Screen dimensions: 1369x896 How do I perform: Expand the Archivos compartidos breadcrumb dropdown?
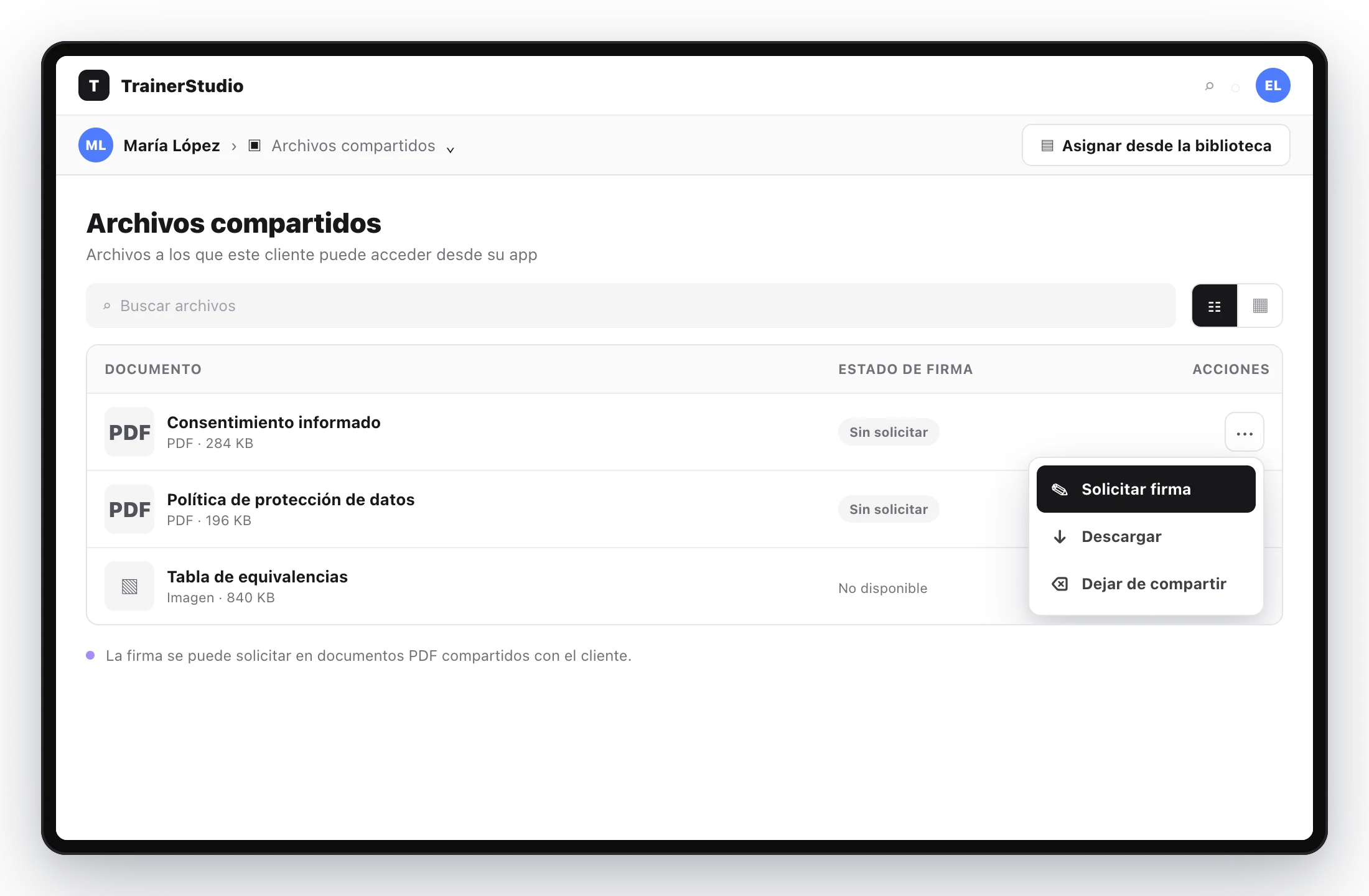pyautogui.click(x=451, y=149)
